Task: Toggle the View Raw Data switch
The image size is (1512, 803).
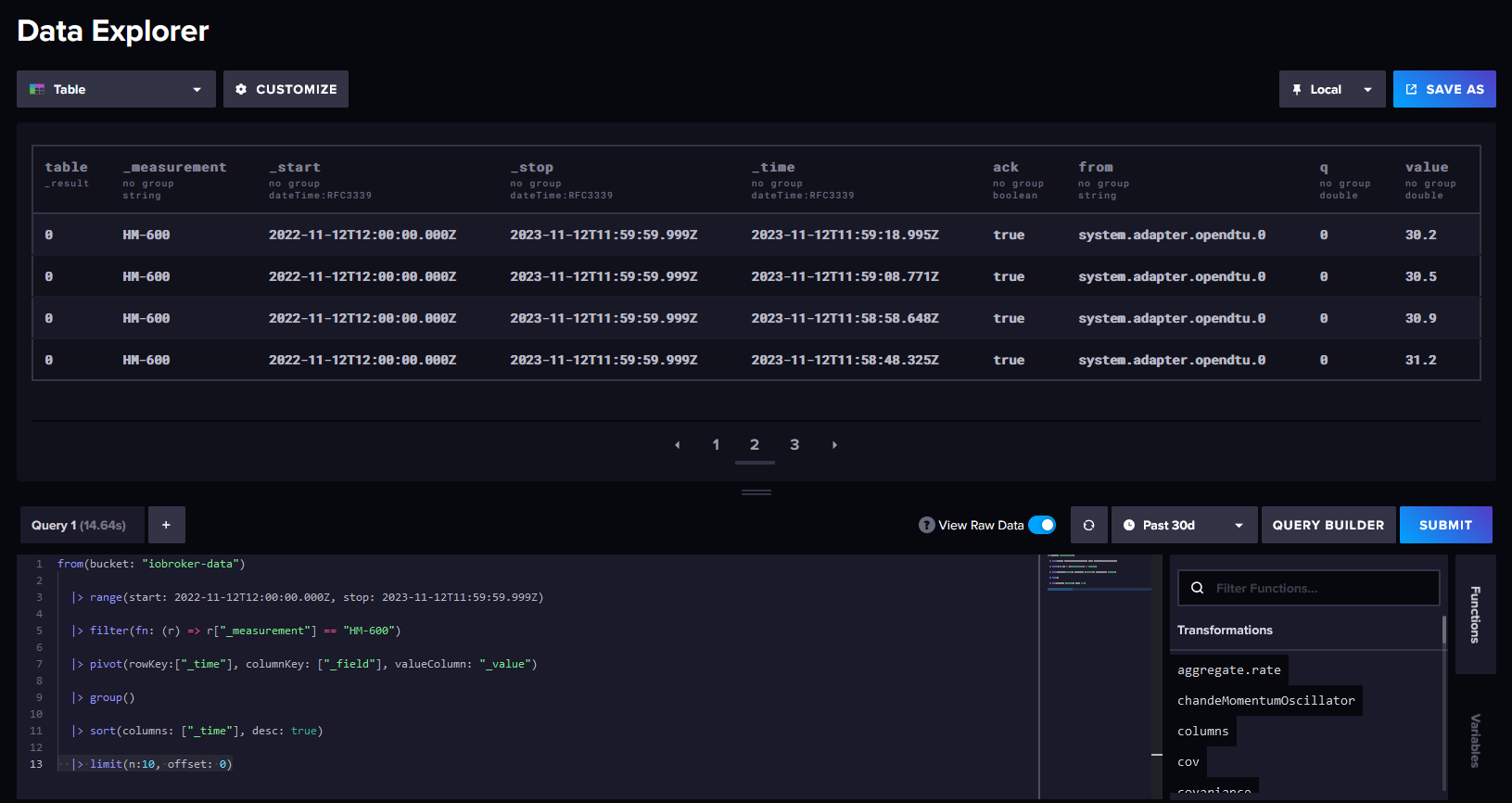Action: point(1042,525)
